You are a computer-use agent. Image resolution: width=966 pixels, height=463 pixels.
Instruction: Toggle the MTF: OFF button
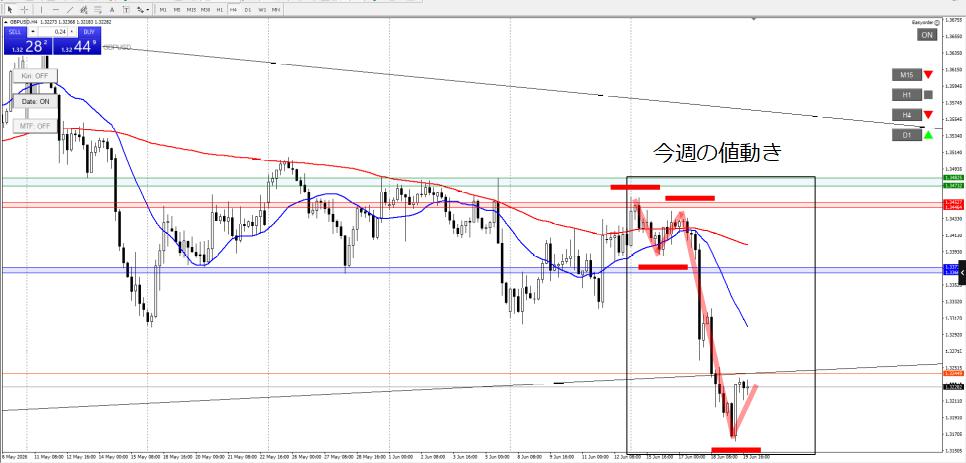point(35,126)
